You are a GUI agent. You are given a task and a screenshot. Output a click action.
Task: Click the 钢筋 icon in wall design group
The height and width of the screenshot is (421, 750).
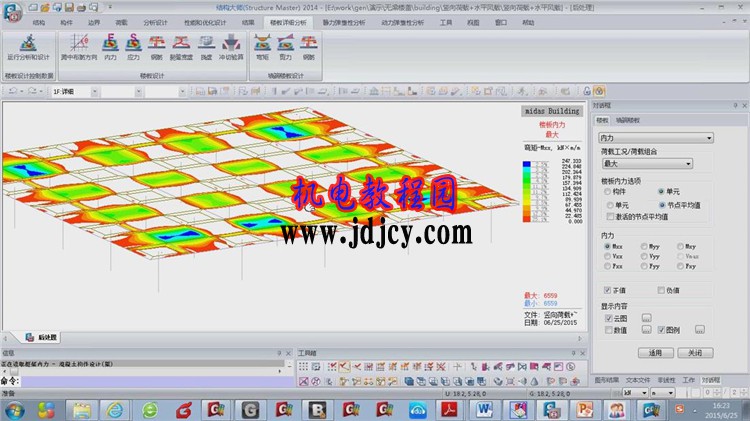click(x=309, y=48)
